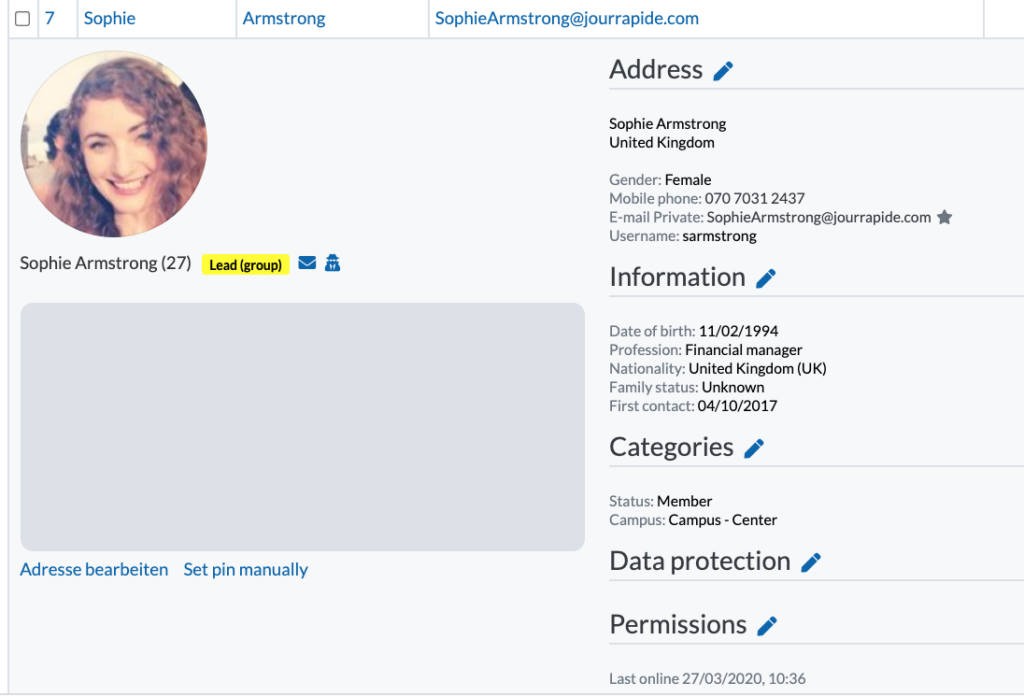This screenshot has width=1024, height=697.
Task: Open Categories editor with pencil icon
Action: pyautogui.click(x=754, y=448)
